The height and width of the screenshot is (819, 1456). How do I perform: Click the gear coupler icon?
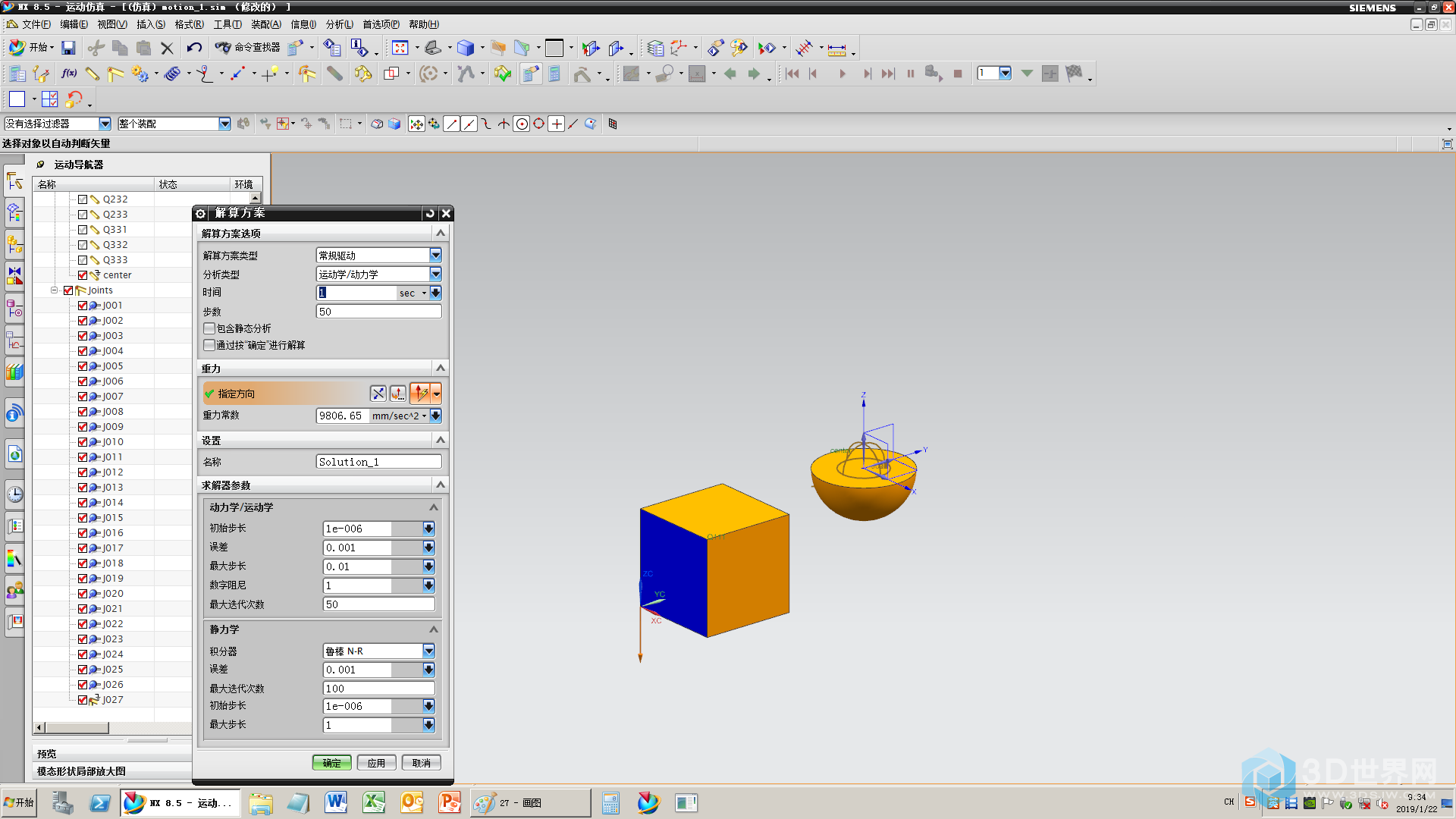(140, 74)
